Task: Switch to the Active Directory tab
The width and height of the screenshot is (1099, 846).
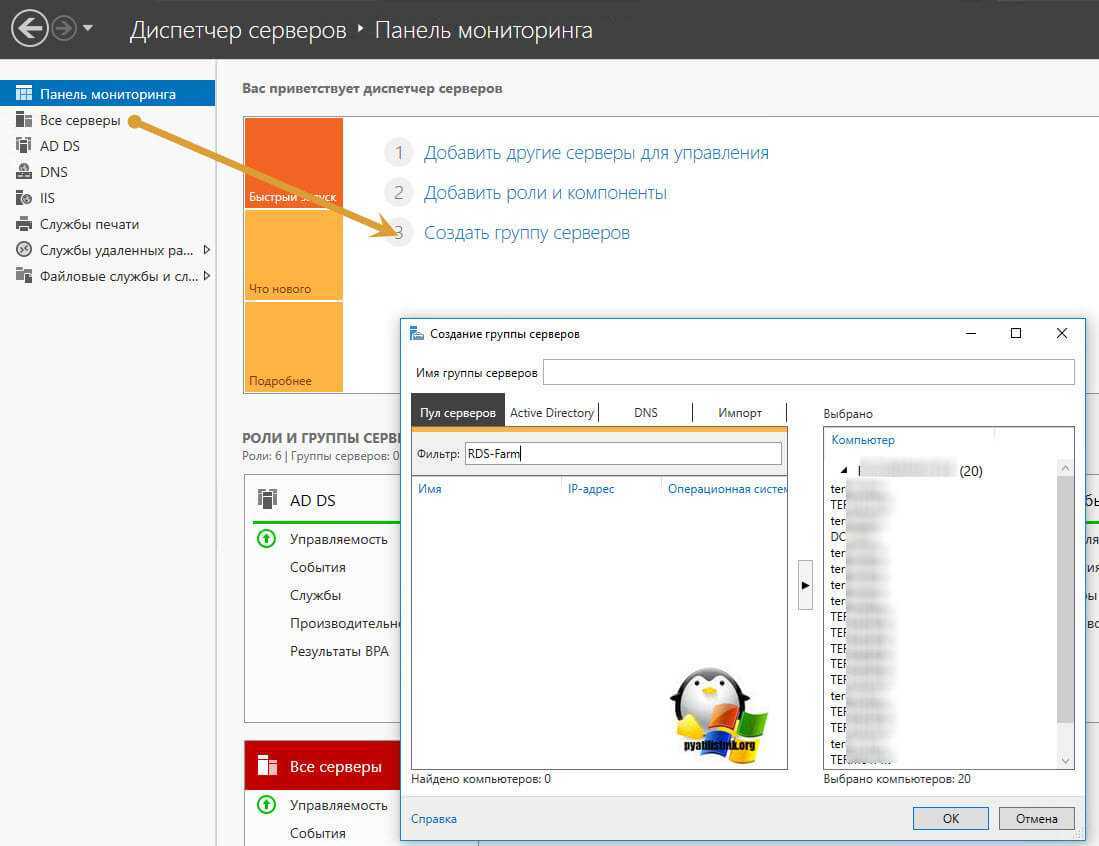Action: (552, 412)
